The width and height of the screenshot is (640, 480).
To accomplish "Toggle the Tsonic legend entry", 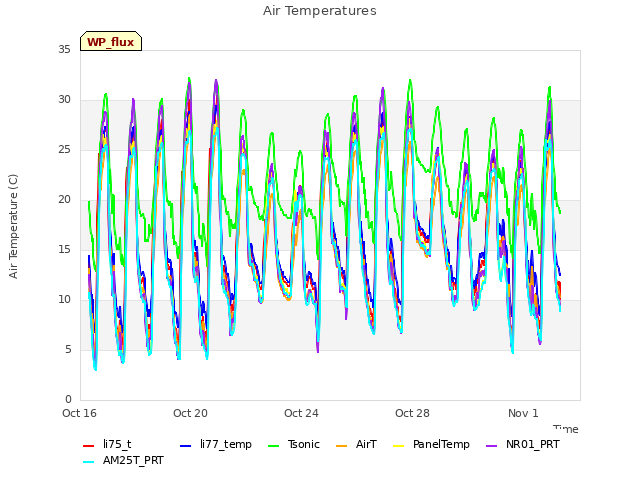I will [293, 444].
